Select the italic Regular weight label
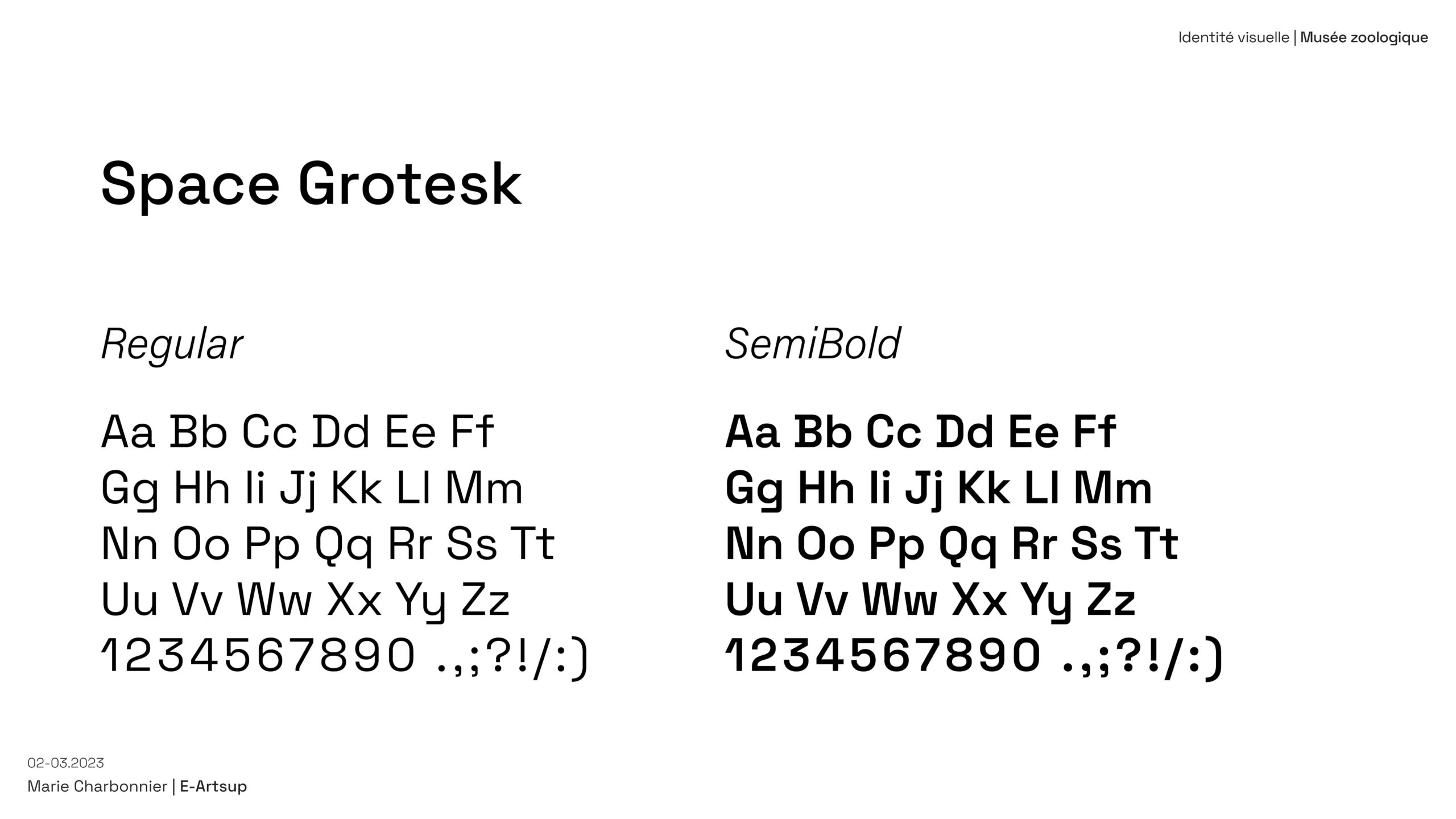Viewport: 1456px width, 819px height. 172,345
